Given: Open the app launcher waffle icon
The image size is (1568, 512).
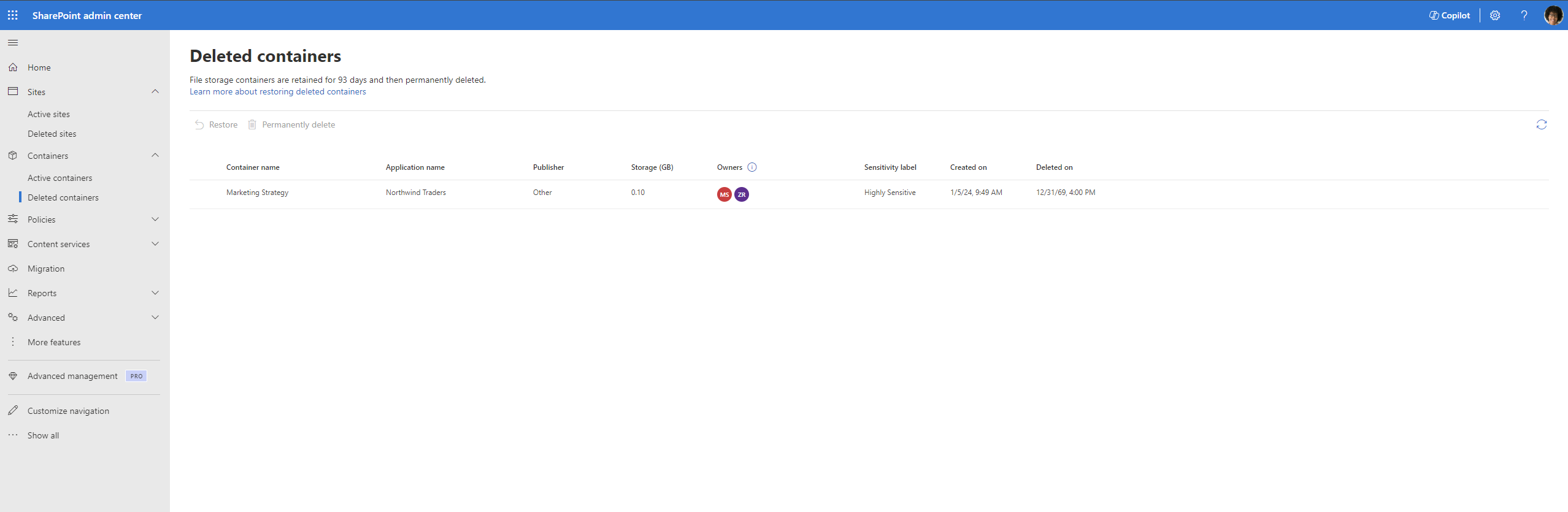Looking at the screenshot, I should pyautogui.click(x=13, y=15).
